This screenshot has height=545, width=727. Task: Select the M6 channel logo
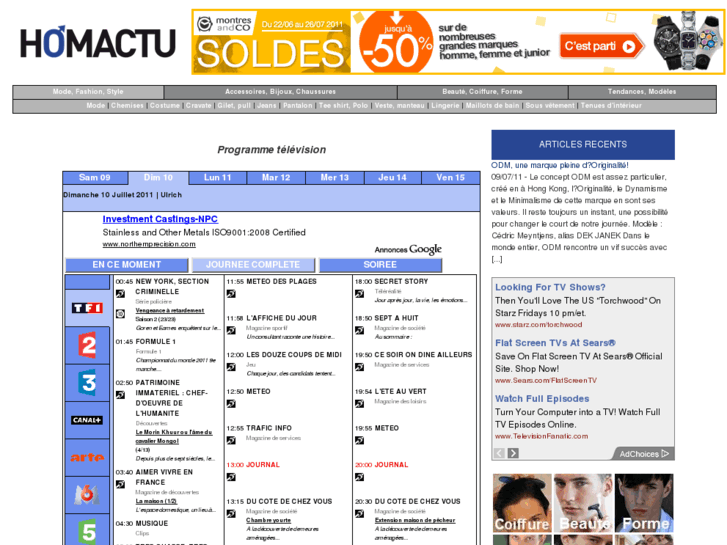point(87,495)
